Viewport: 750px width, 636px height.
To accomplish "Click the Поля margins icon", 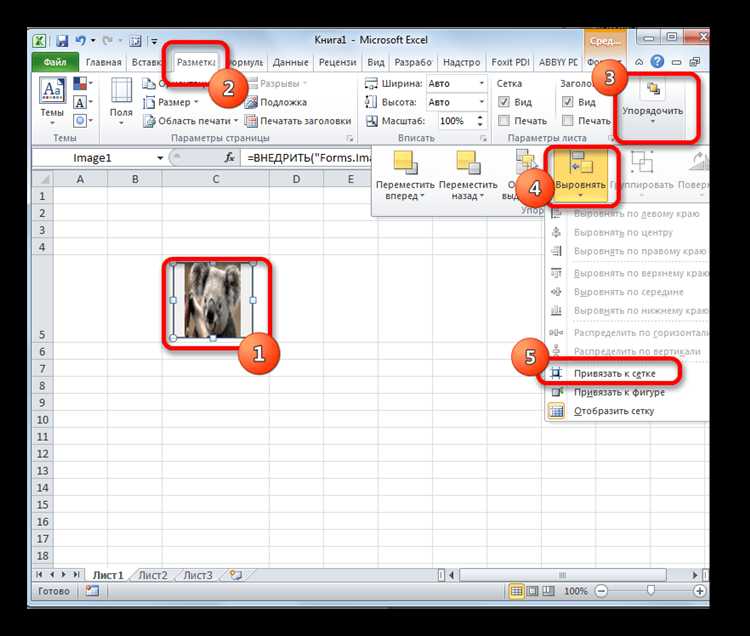I will pyautogui.click(x=121, y=90).
